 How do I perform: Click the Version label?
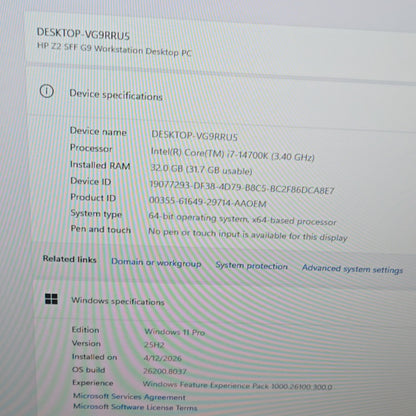point(86,343)
